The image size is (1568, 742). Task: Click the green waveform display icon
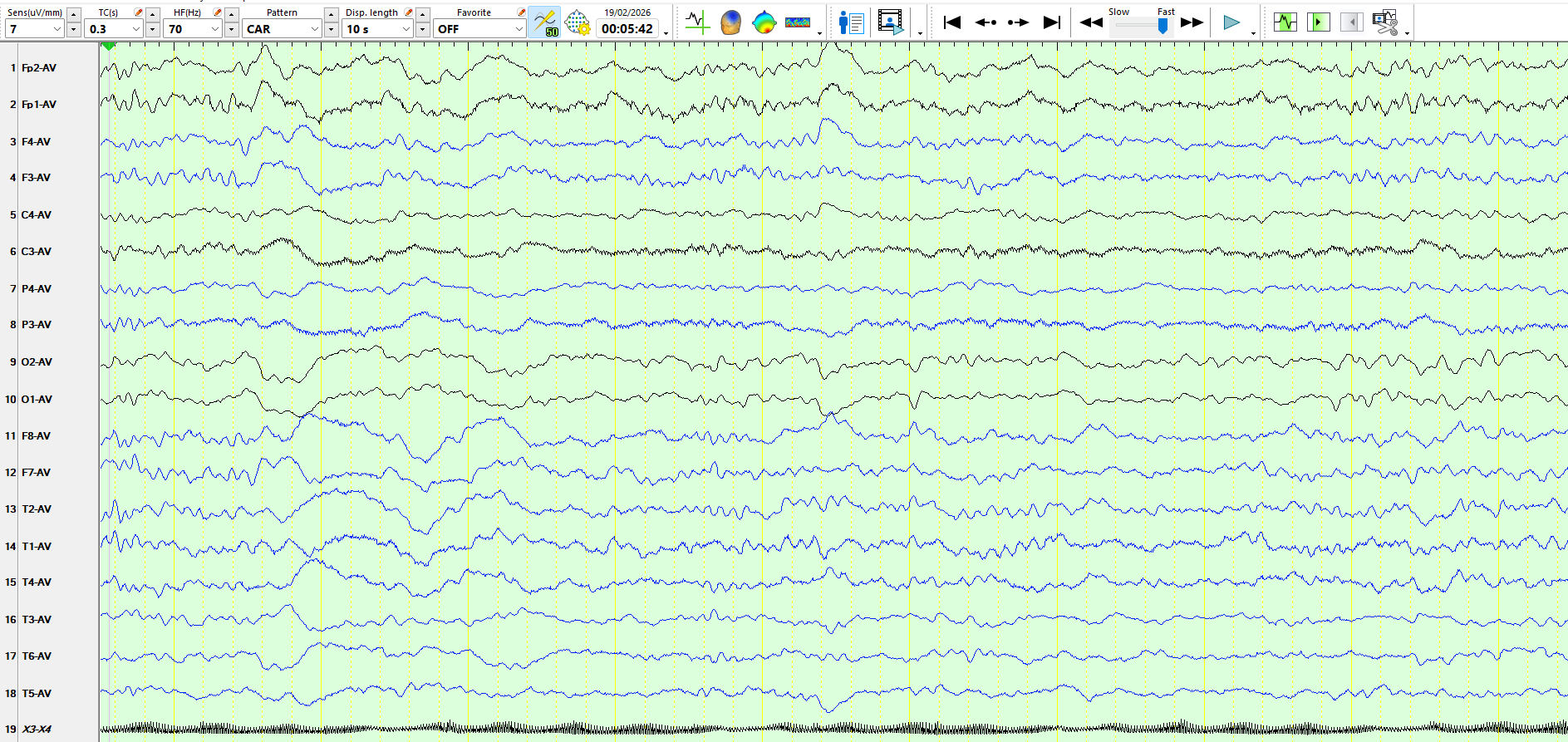tap(1285, 22)
